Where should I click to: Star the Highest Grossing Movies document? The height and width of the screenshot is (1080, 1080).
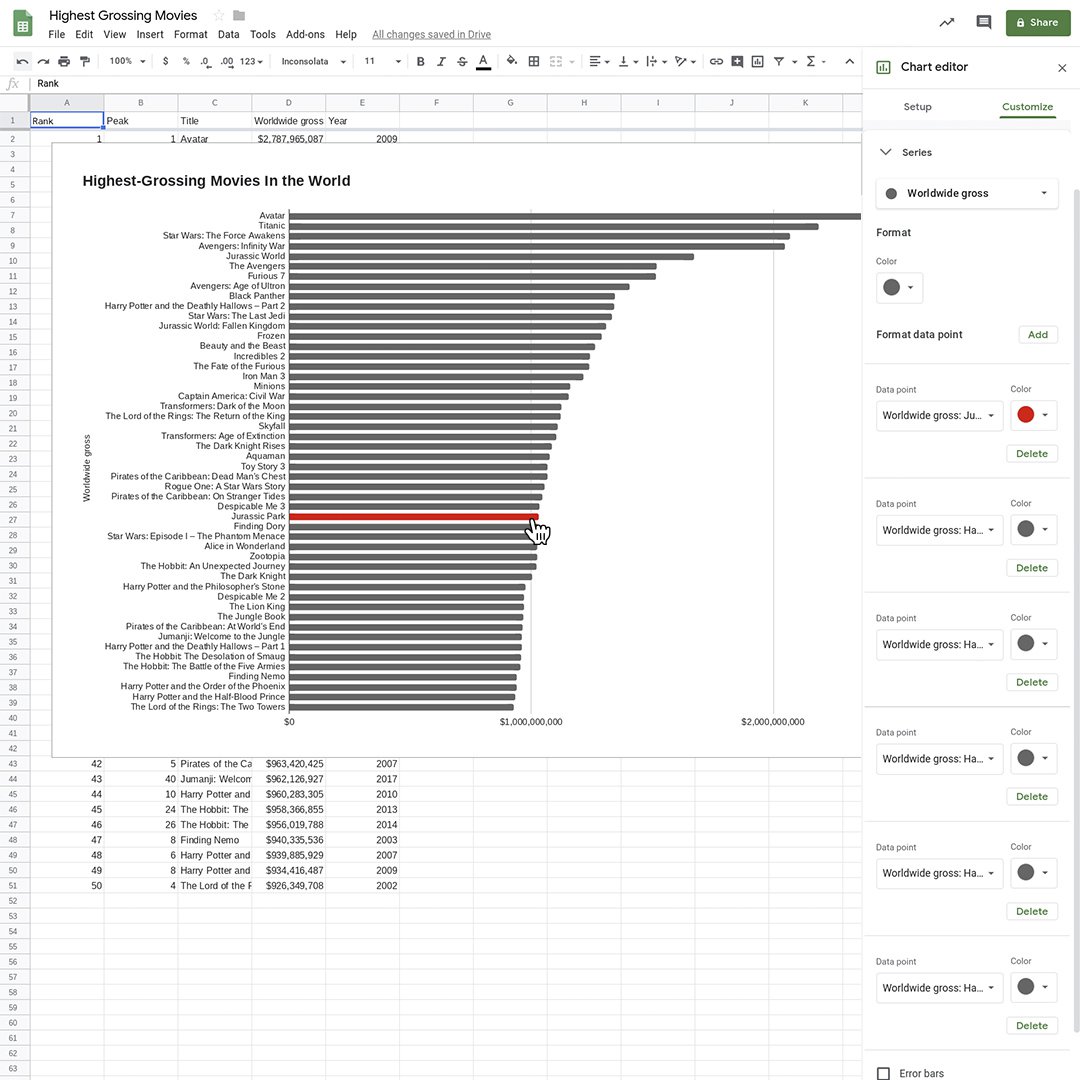(x=219, y=15)
